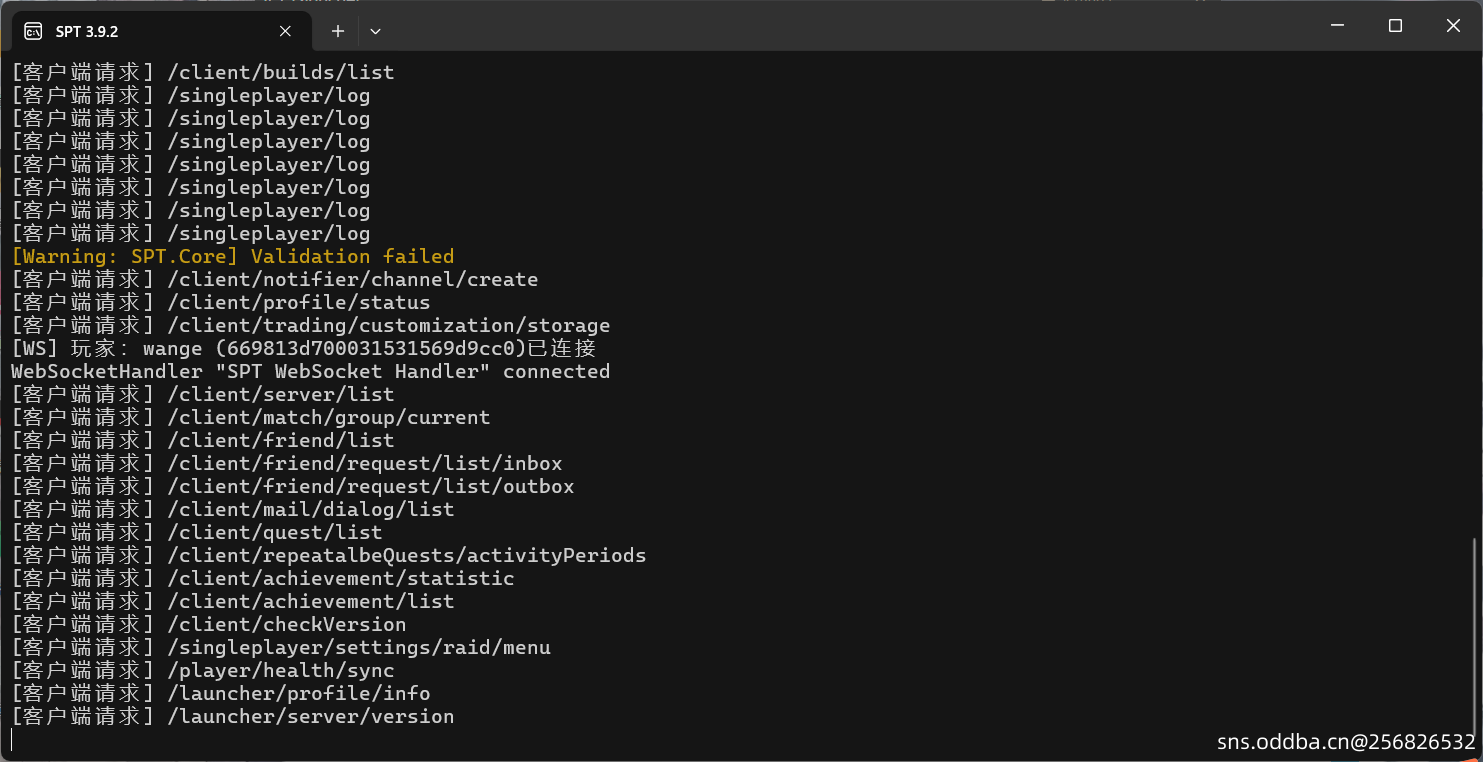Click the yellow "Validation failed" warning line

[x=232, y=257]
